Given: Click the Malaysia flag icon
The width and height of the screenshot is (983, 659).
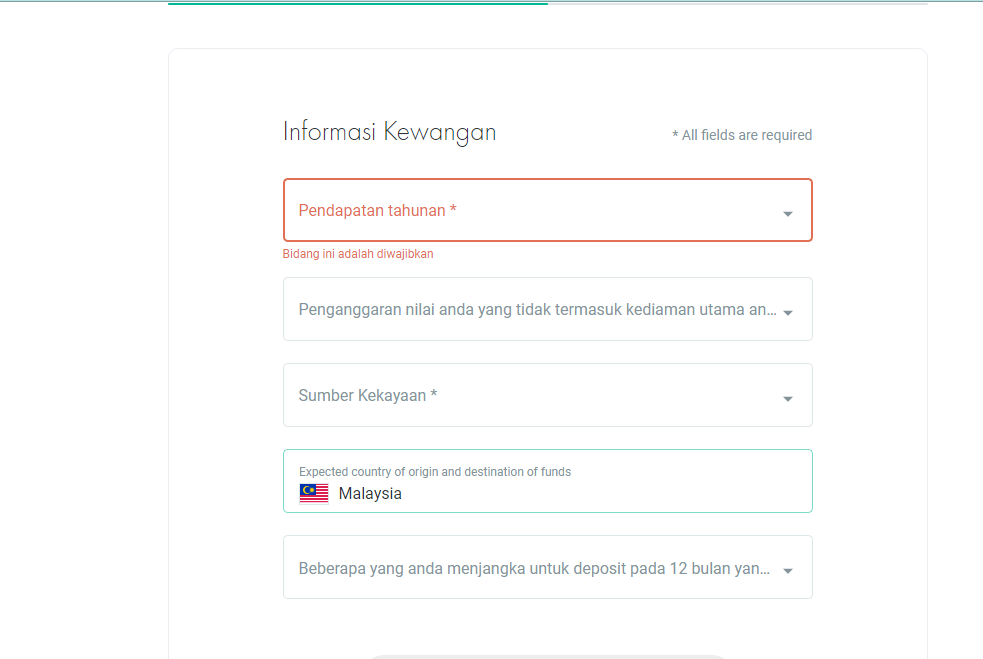Looking at the screenshot, I should [x=314, y=493].
